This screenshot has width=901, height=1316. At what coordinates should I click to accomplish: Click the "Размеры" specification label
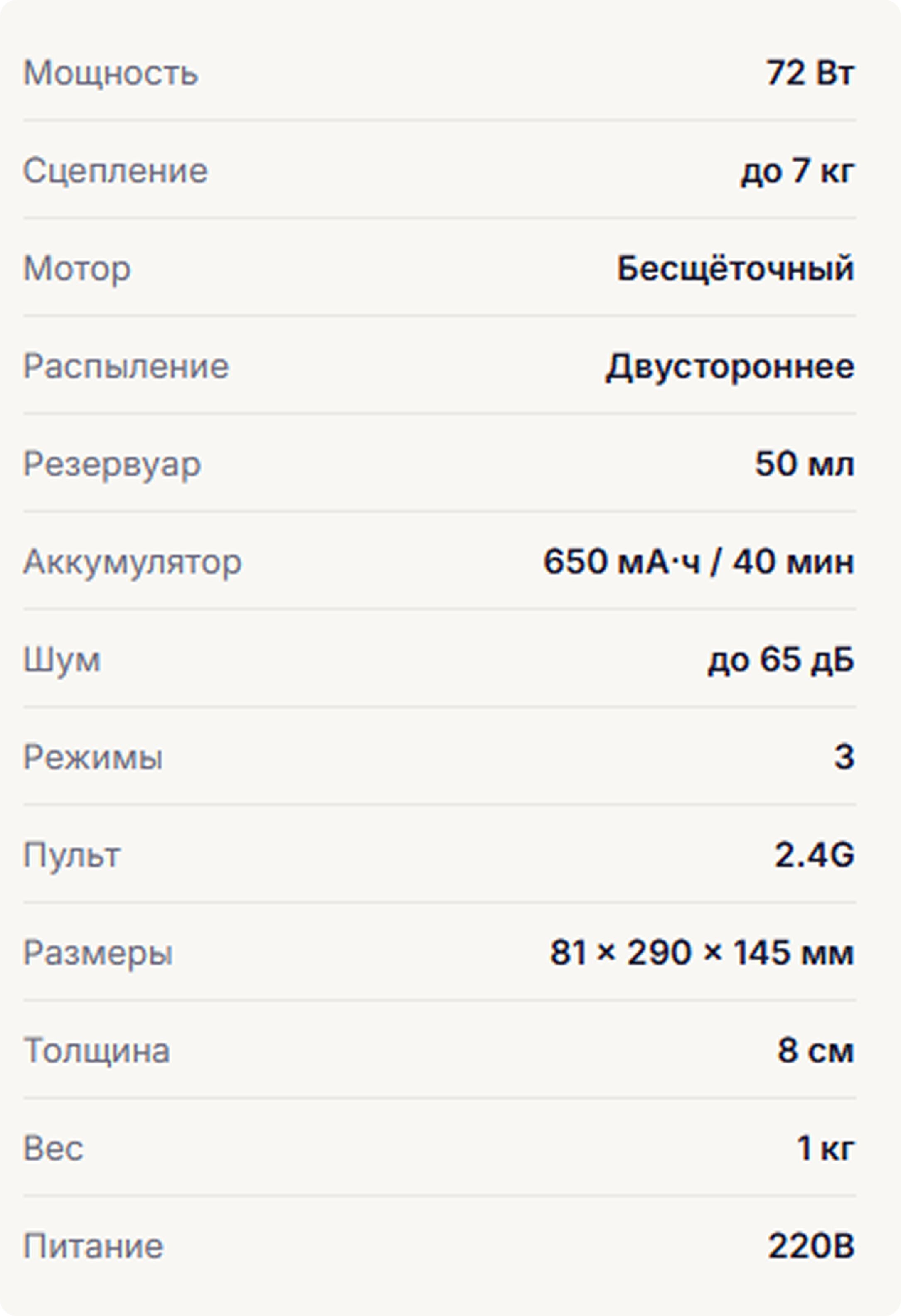[98, 953]
